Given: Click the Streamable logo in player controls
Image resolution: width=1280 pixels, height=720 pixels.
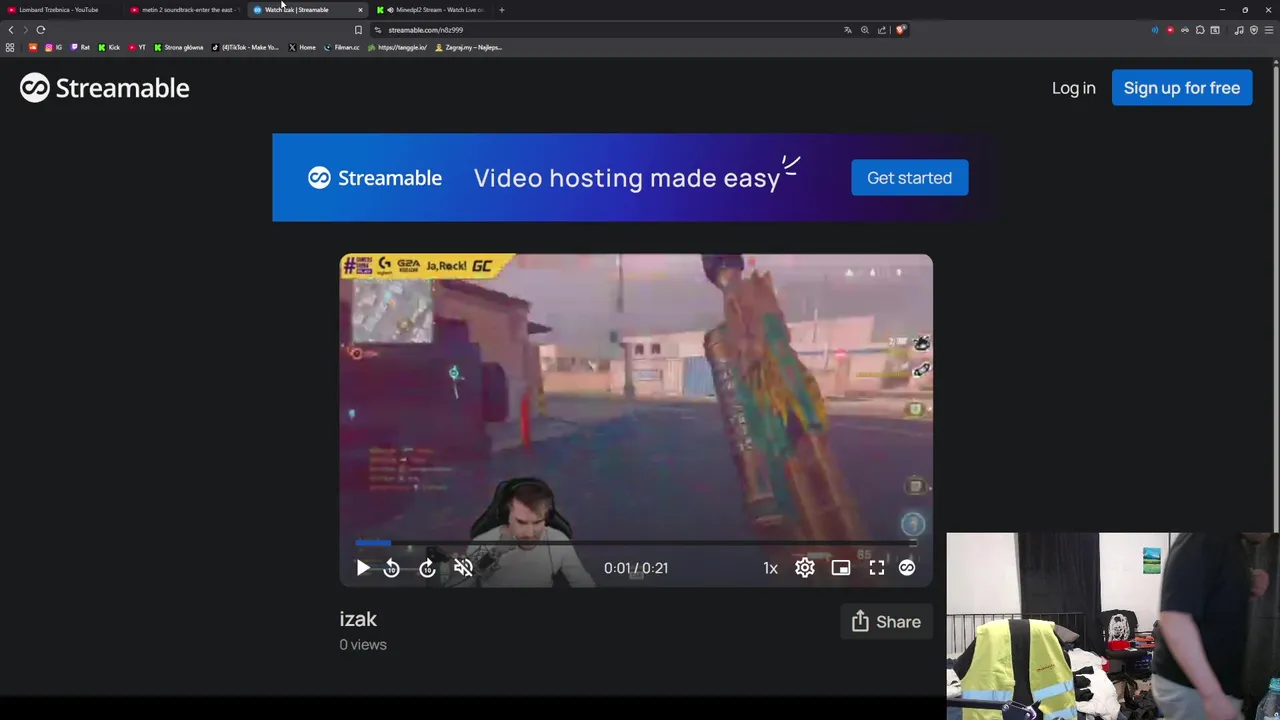Looking at the screenshot, I should pos(907,568).
